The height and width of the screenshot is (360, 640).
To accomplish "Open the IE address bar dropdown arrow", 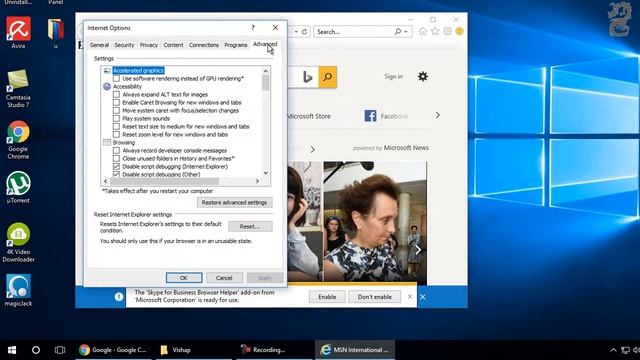I will pyautogui.click(x=296, y=31).
